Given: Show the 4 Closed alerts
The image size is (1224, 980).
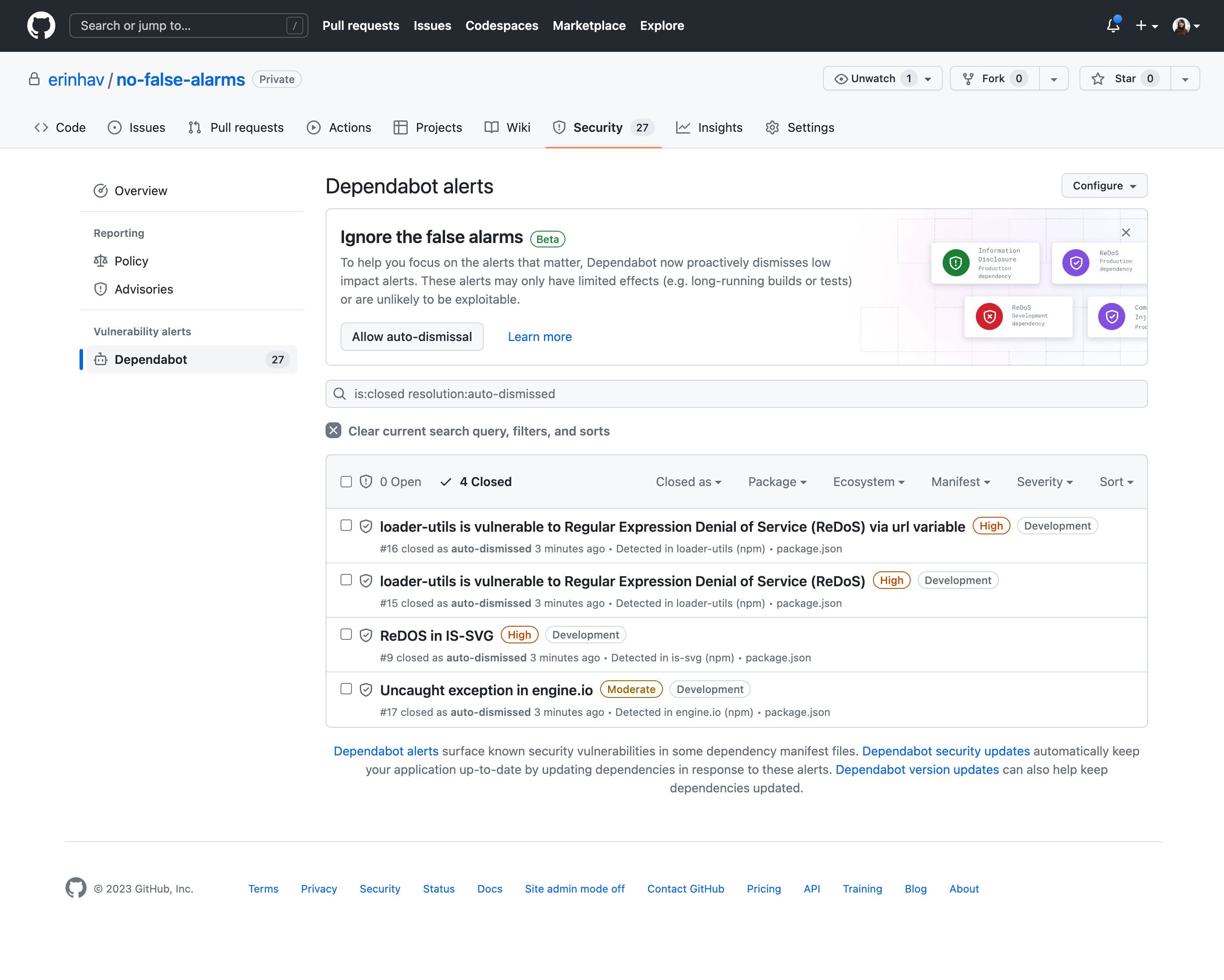Looking at the screenshot, I should 476,482.
